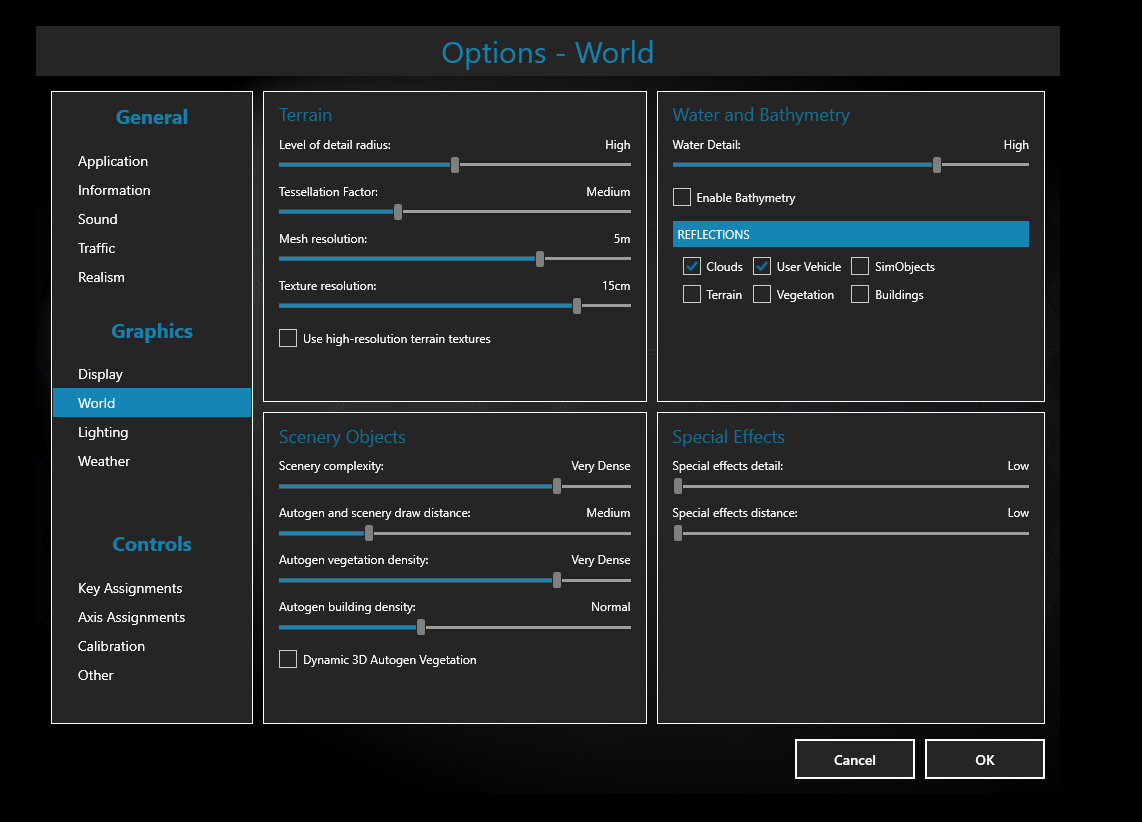Disable User Vehicle reflections

point(762,266)
